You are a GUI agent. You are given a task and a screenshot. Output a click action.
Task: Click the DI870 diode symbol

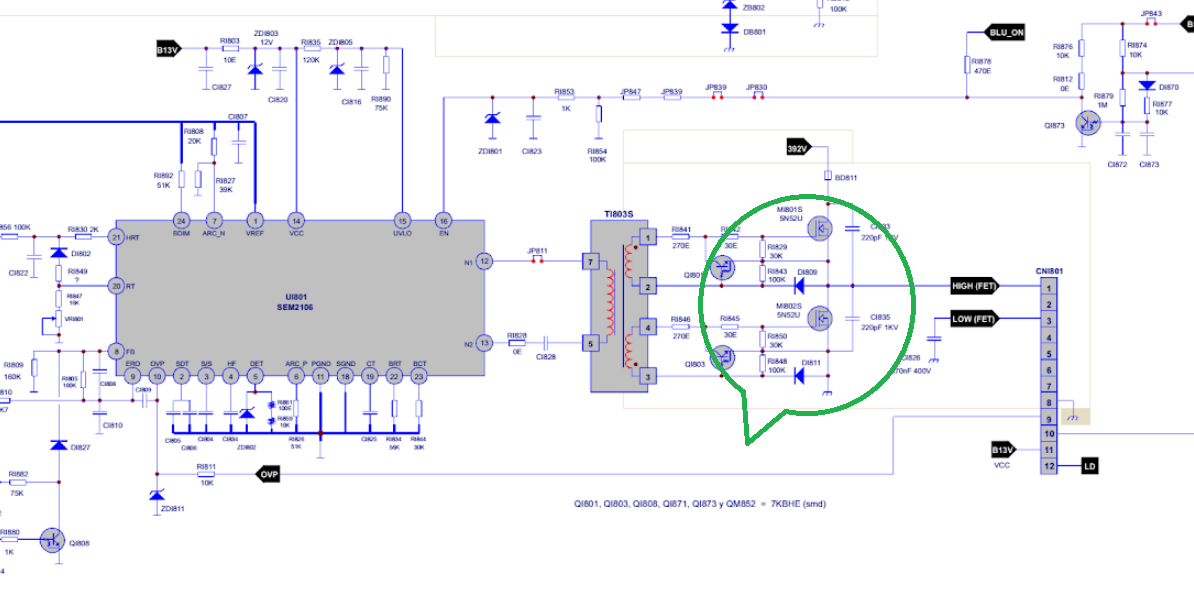click(1147, 86)
